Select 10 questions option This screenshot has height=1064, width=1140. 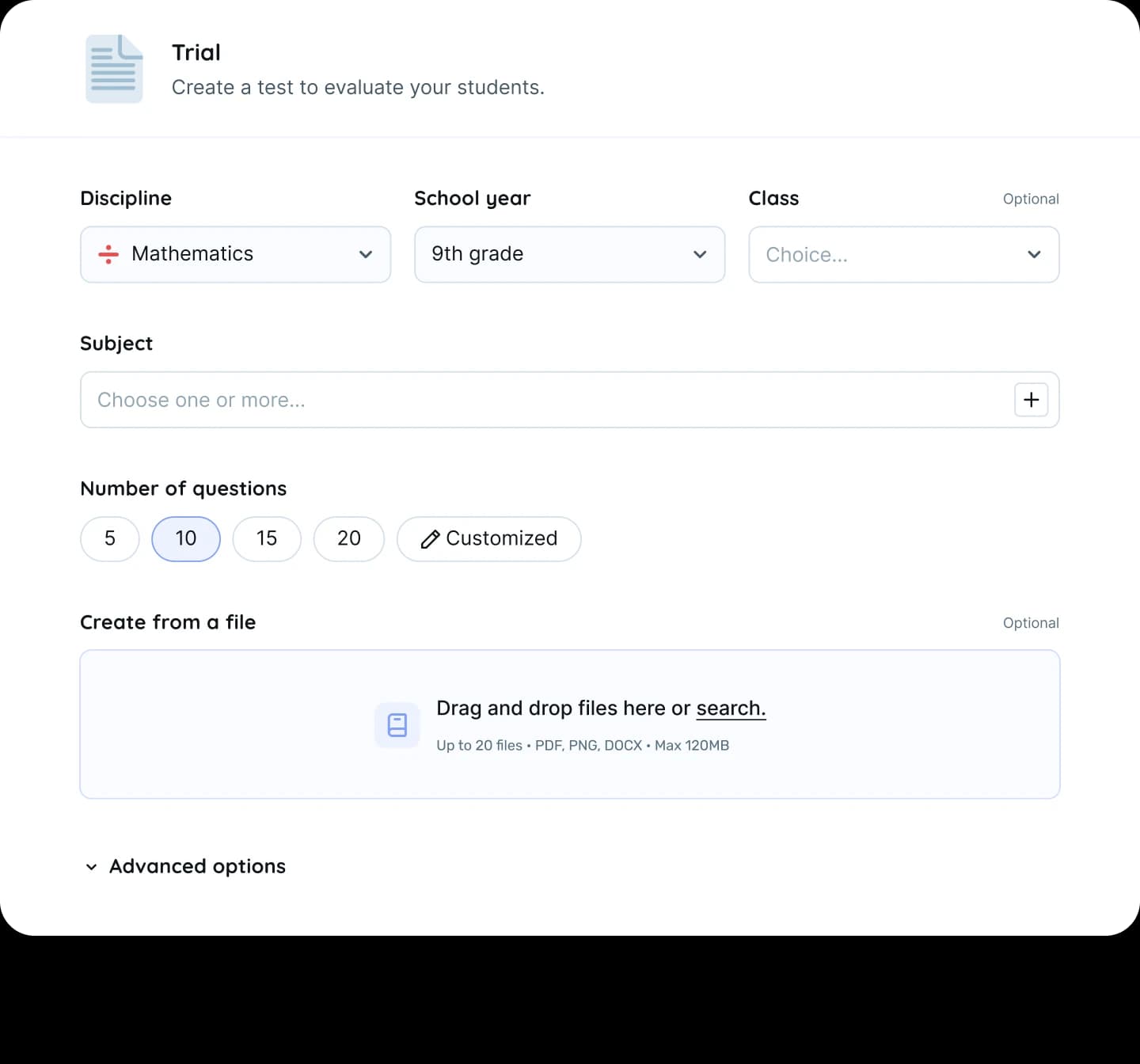tap(186, 539)
